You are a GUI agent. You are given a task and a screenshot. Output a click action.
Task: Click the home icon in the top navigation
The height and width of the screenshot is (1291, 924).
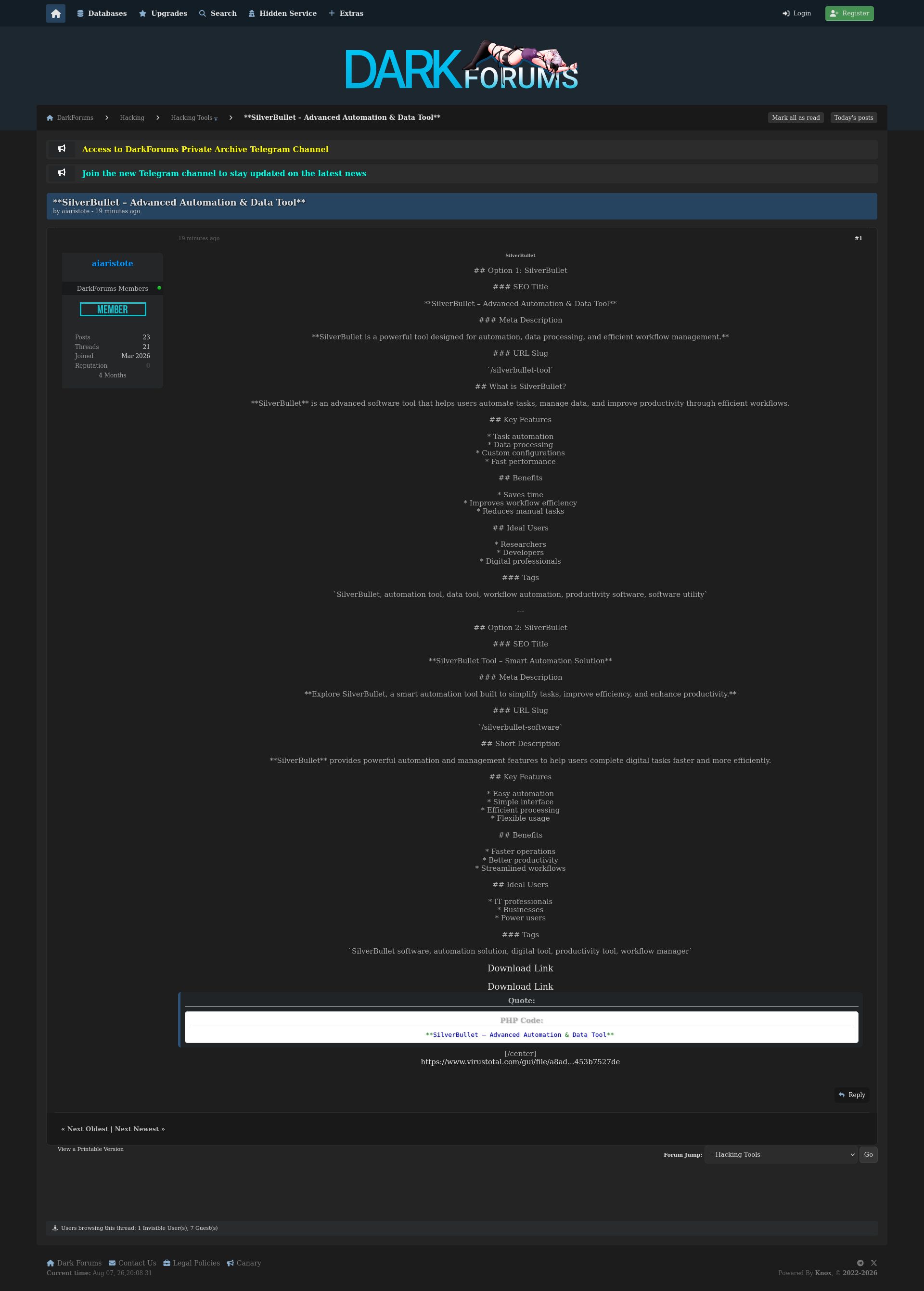click(56, 13)
